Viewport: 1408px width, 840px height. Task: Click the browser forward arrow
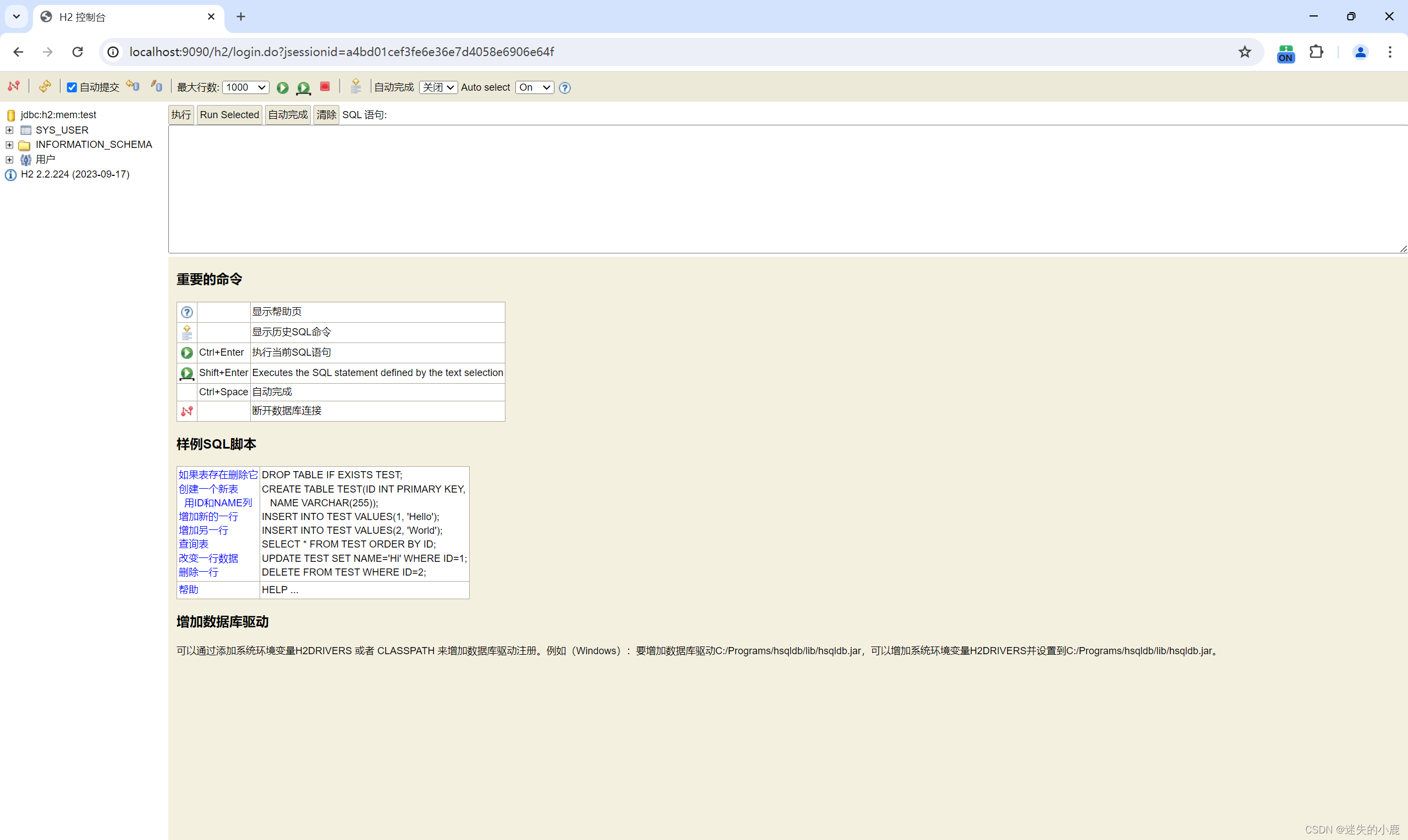(x=47, y=52)
